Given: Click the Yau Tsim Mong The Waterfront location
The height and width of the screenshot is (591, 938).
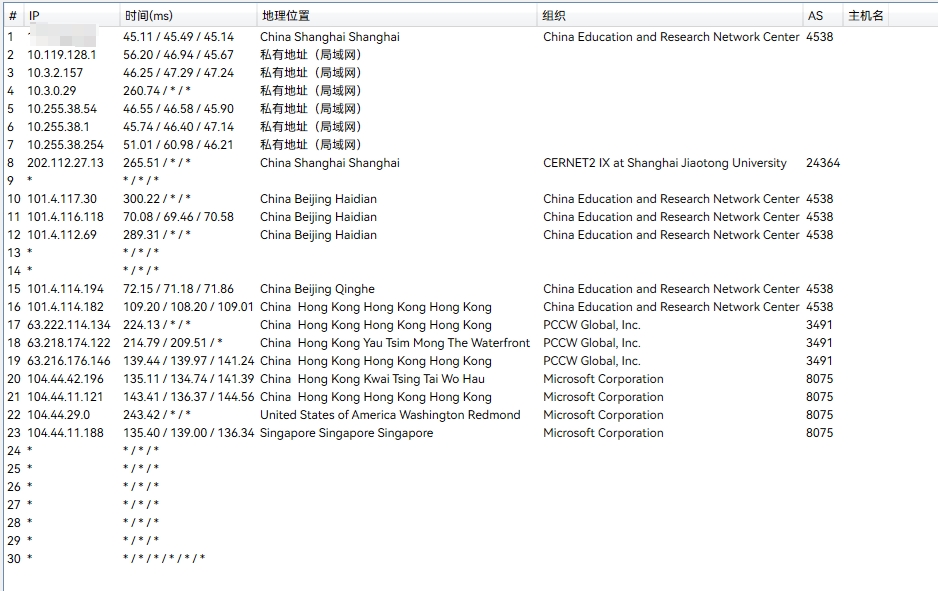Looking at the screenshot, I should click(395, 343).
